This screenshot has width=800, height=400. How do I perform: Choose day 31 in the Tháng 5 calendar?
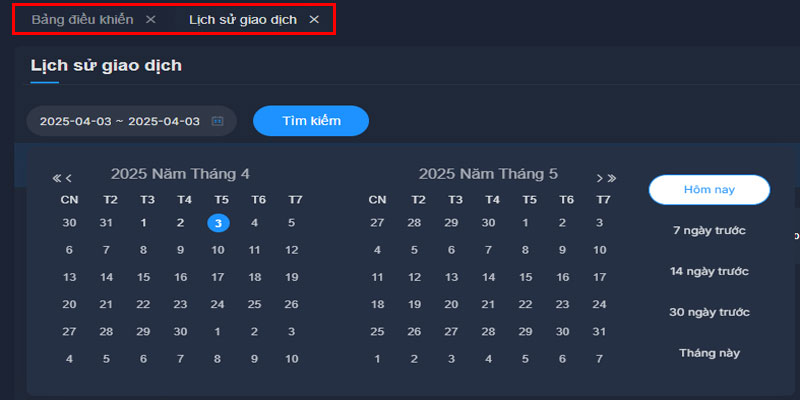pyautogui.click(x=600, y=331)
